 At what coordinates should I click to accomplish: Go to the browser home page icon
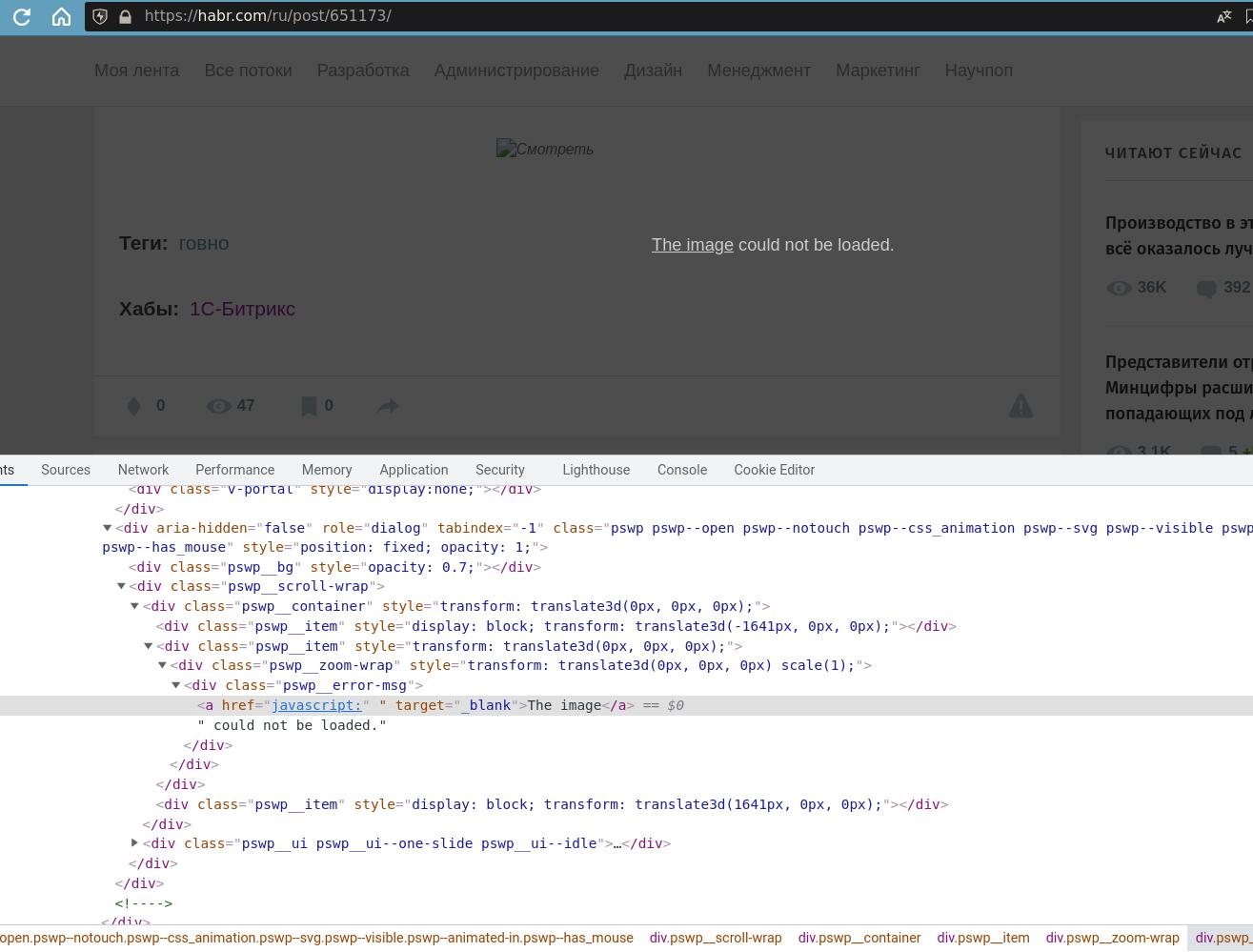tap(61, 16)
